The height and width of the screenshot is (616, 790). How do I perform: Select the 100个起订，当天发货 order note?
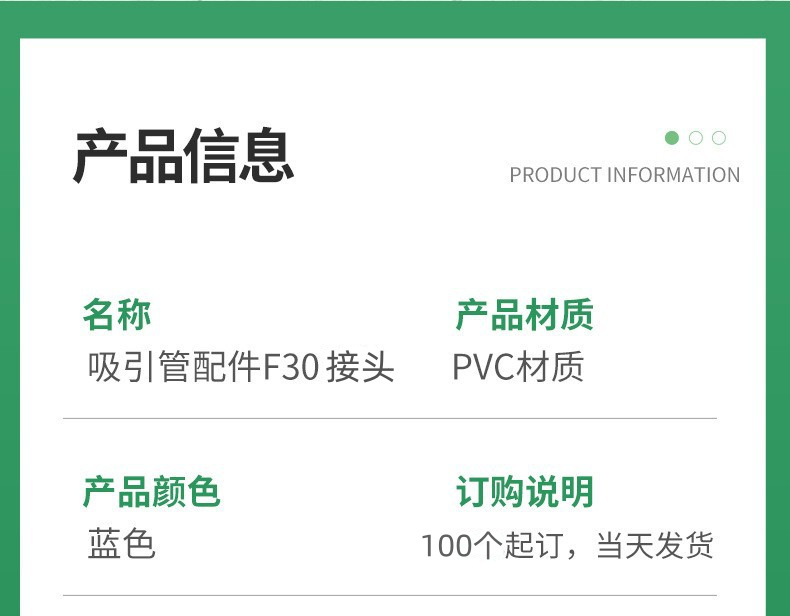[x=567, y=545]
